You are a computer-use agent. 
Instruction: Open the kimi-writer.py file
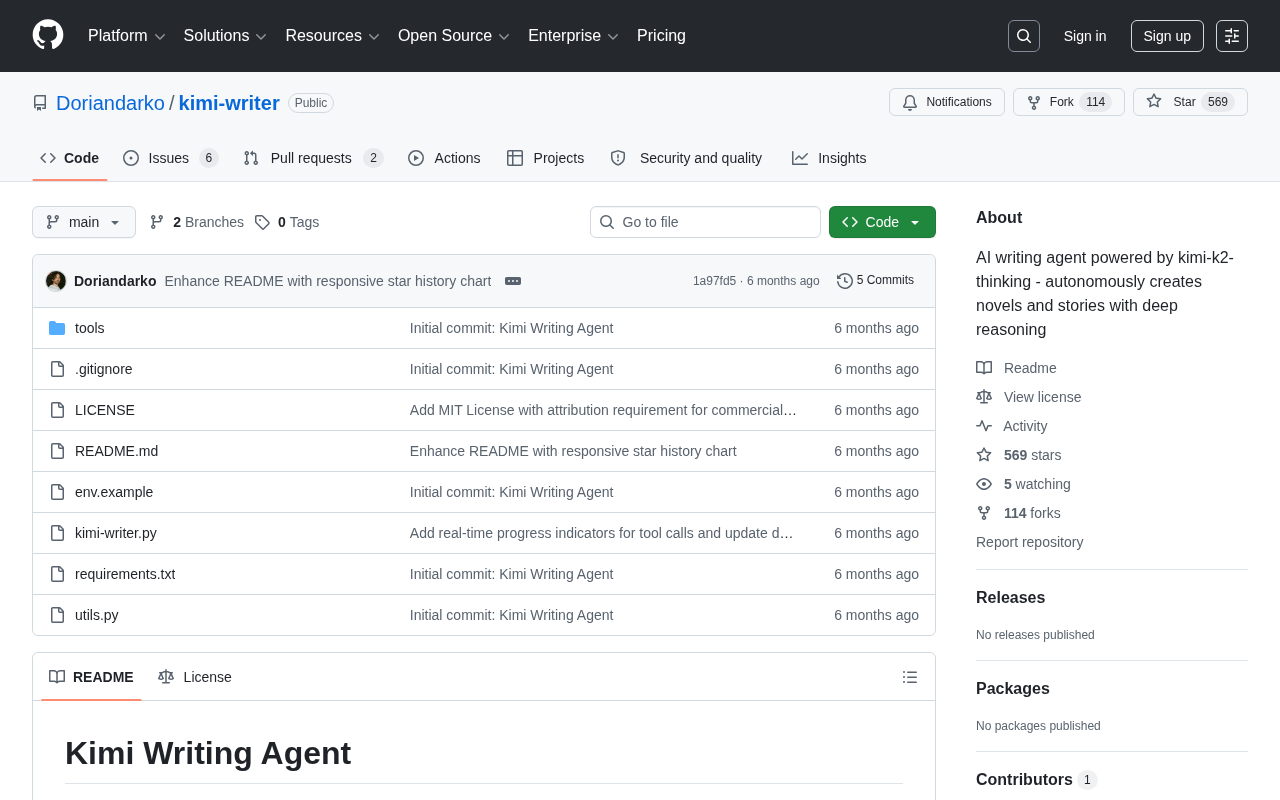(x=116, y=533)
